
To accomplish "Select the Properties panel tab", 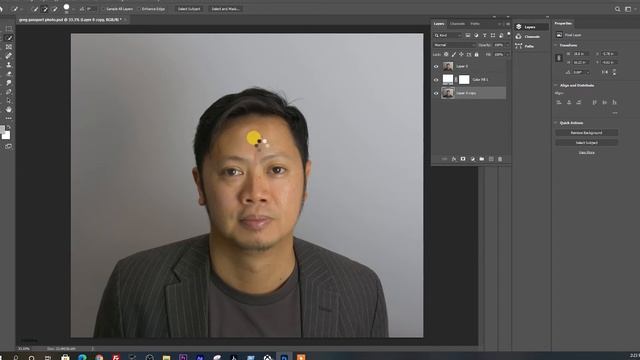I will tap(563, 23).
